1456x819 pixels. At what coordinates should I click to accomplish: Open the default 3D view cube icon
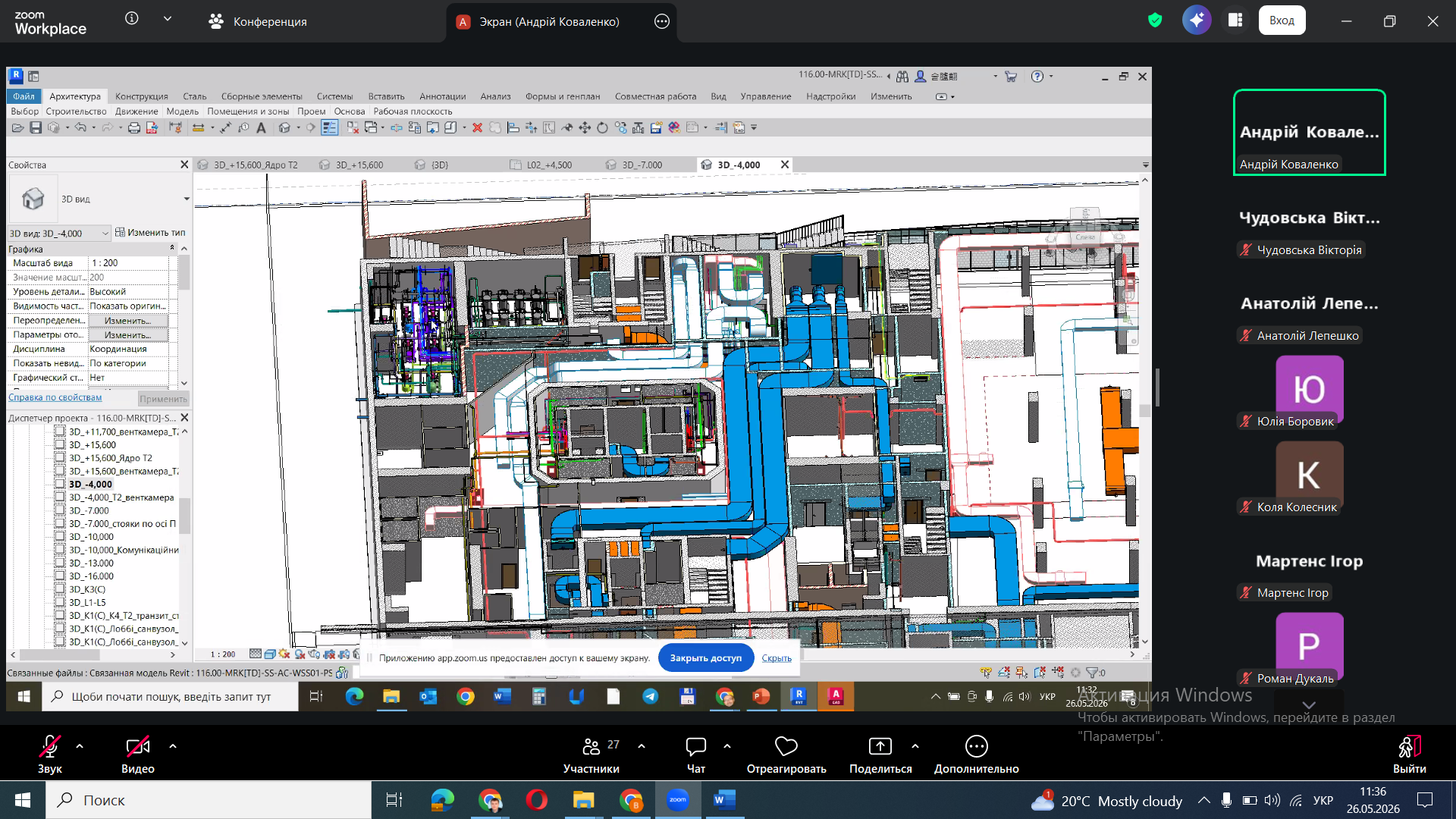tap(284, 127)
